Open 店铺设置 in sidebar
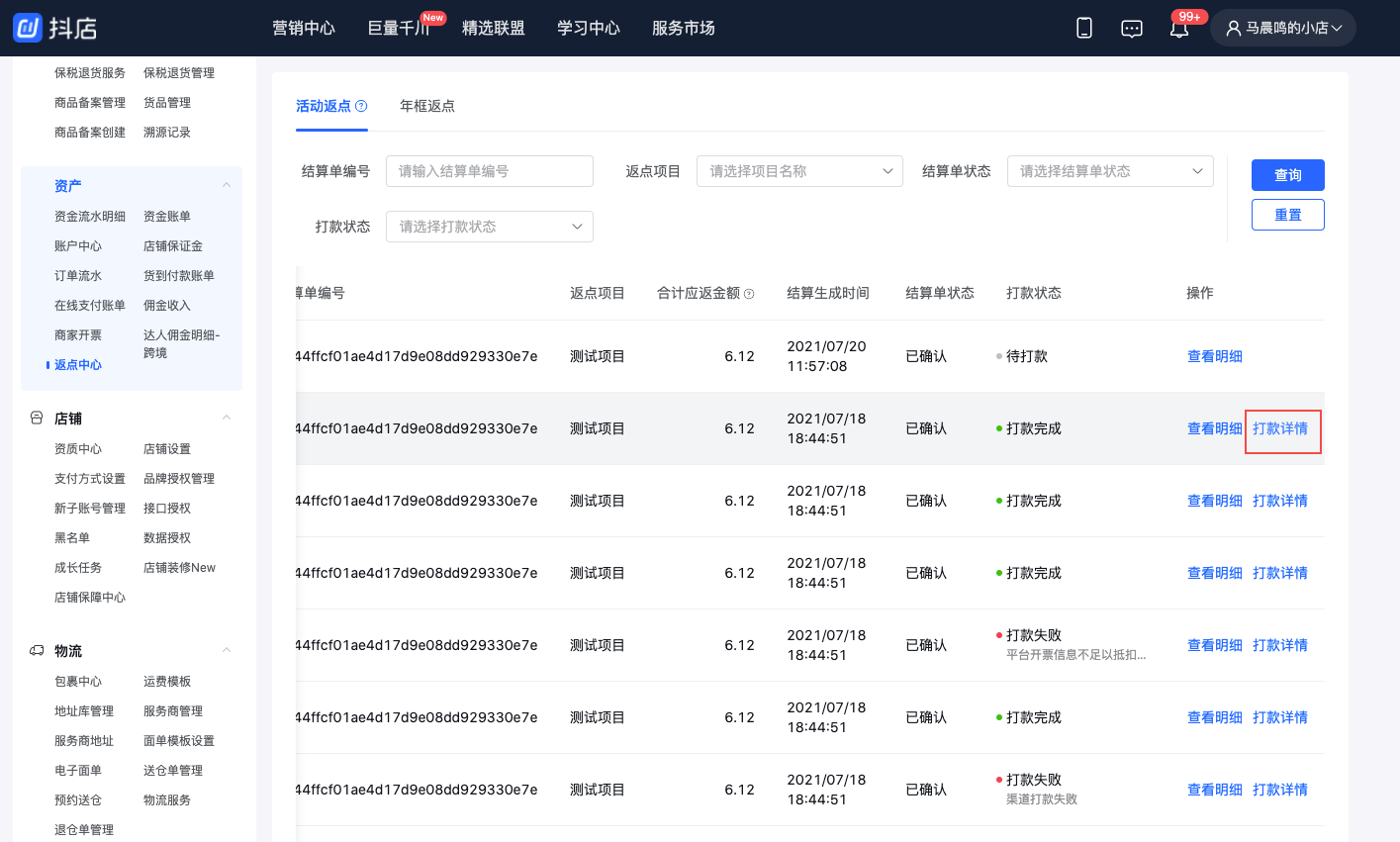This screenshot has height=842, width=1400. click(x=167, y=449)
